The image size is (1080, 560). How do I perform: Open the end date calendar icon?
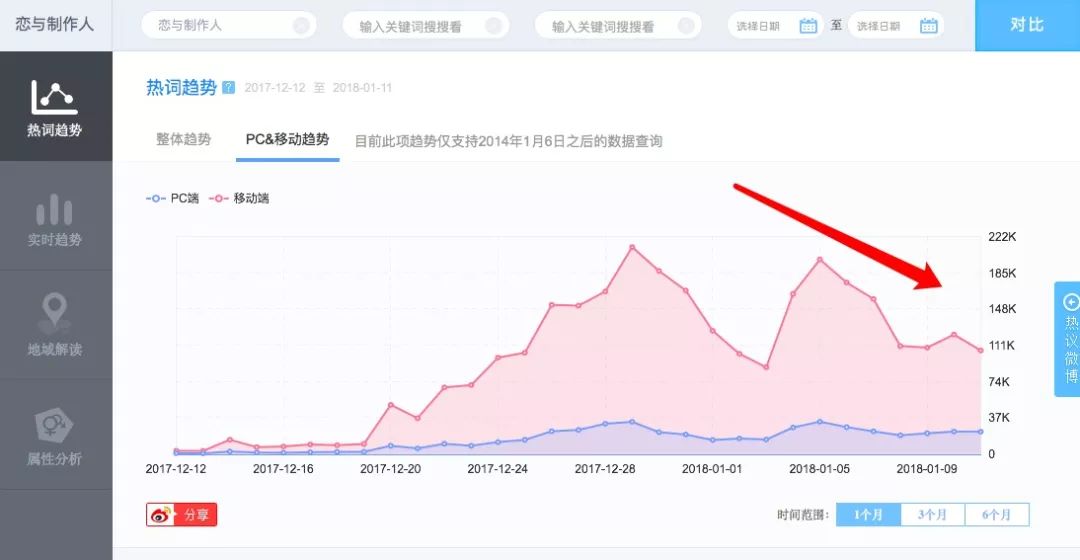928,26
